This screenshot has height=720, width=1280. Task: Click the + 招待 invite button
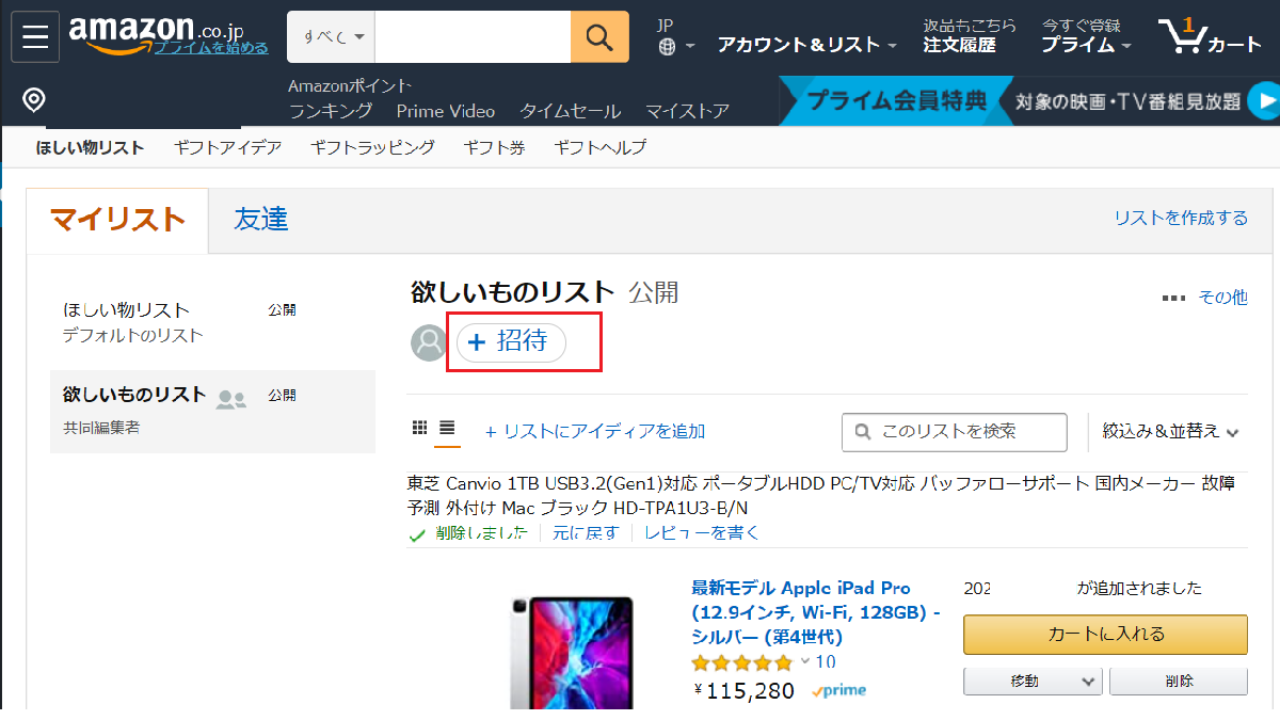[x=511, y=342]
